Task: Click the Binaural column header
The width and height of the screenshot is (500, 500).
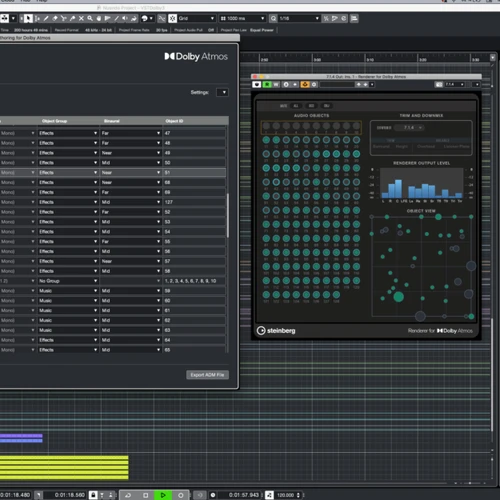Action: tap(112, 121)
